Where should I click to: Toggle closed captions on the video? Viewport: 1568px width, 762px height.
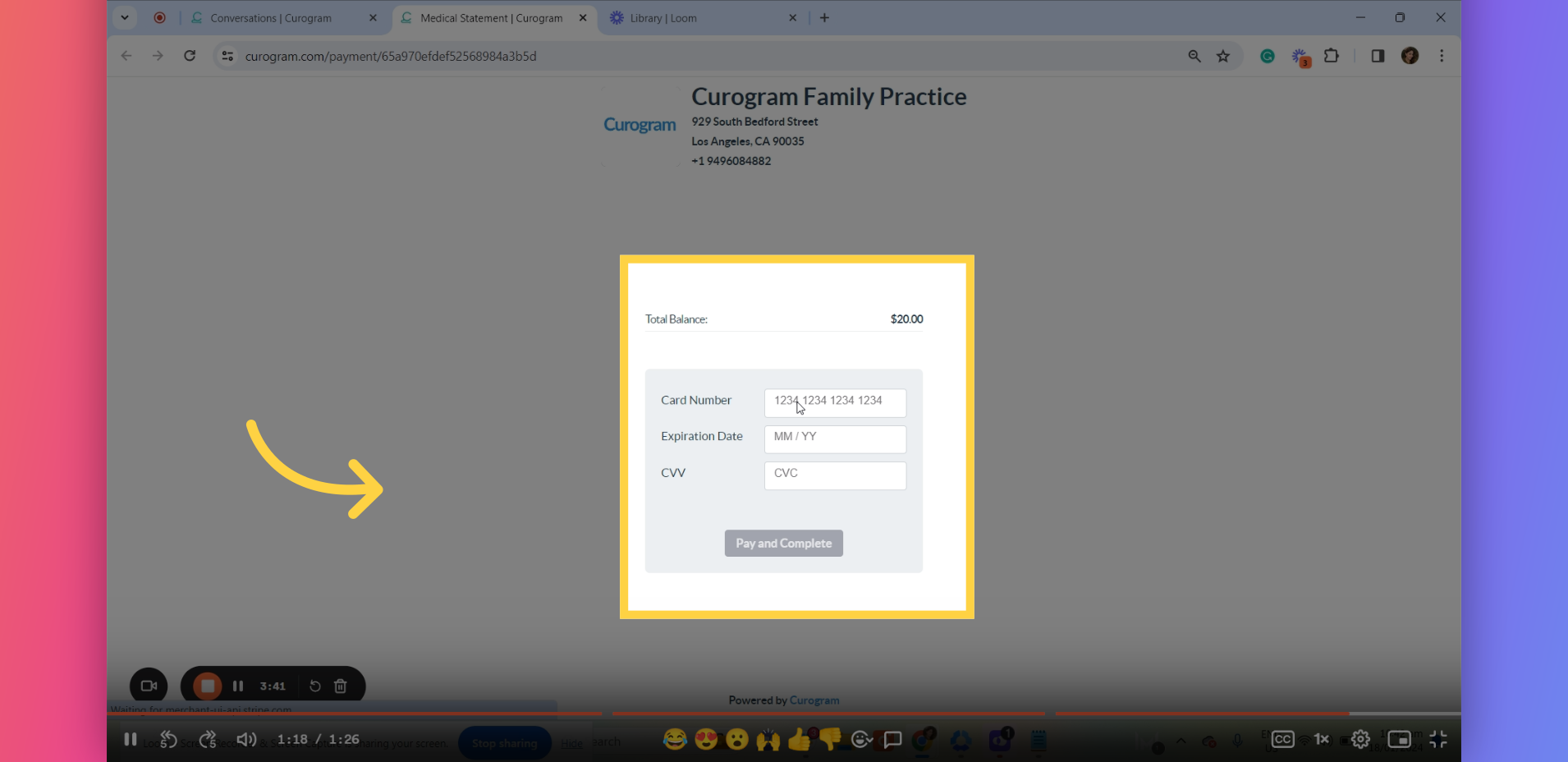pos(1283,739)
